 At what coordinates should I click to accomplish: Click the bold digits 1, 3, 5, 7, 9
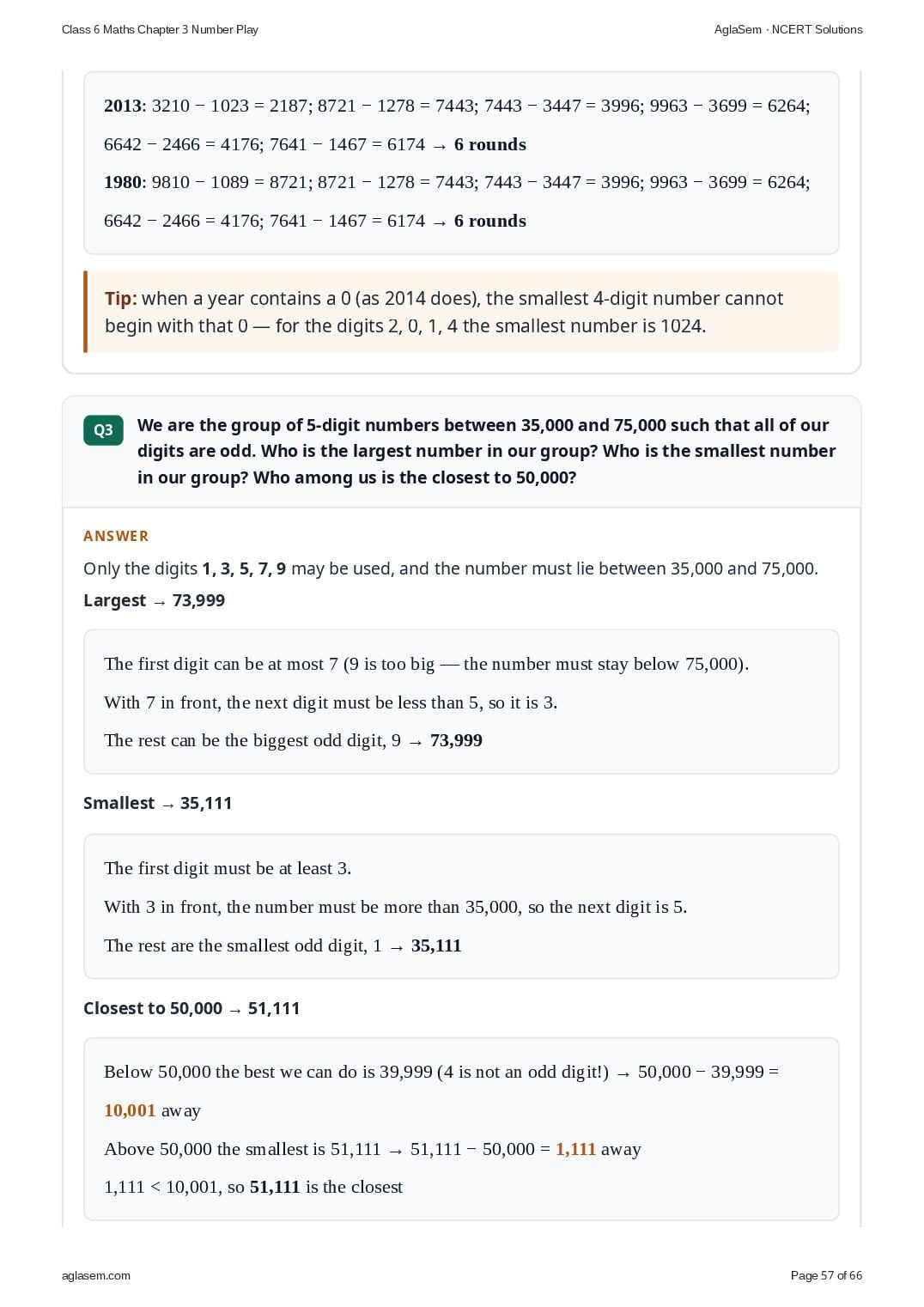coord(244,568)
